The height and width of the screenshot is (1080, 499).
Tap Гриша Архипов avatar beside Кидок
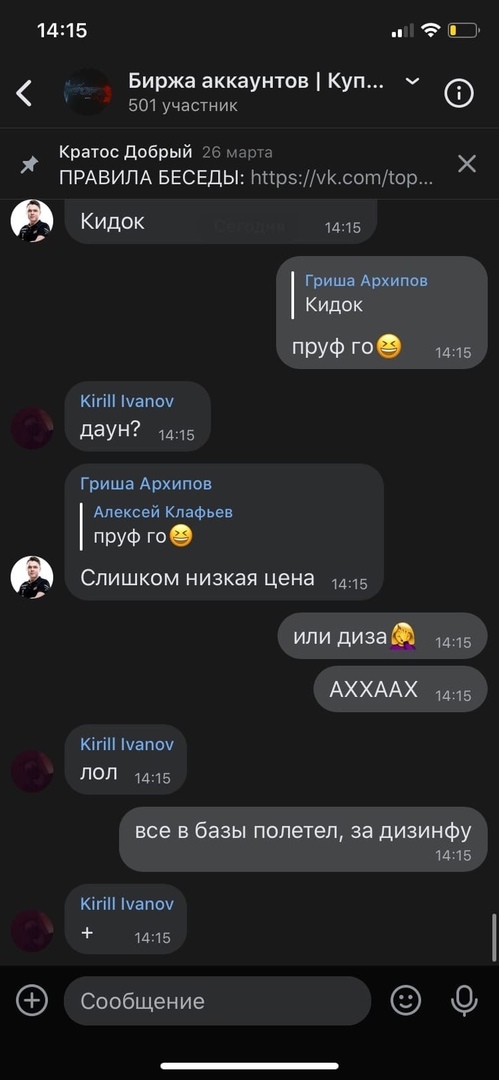point(32,221)
